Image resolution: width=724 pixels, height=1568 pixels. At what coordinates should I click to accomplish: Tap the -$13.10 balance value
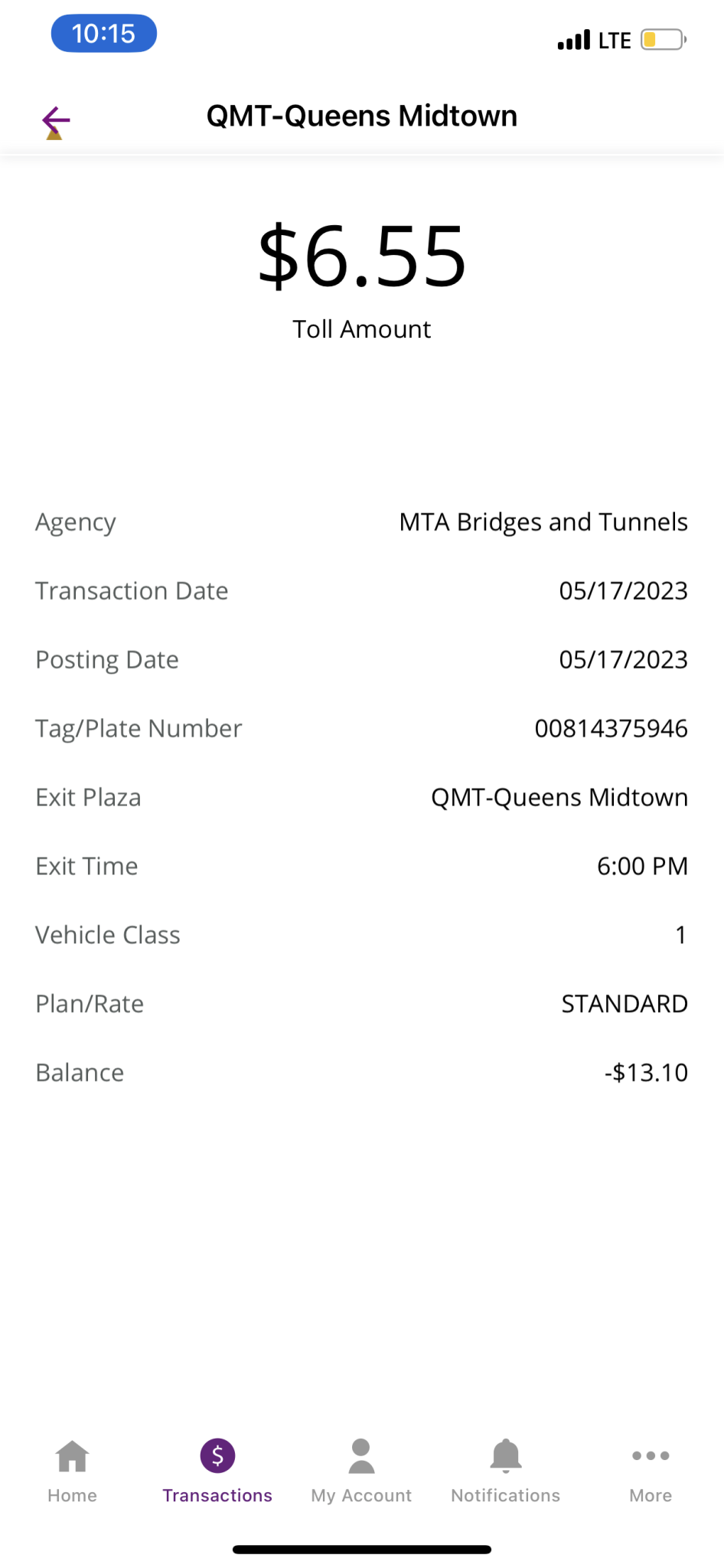pos(646,1073)
